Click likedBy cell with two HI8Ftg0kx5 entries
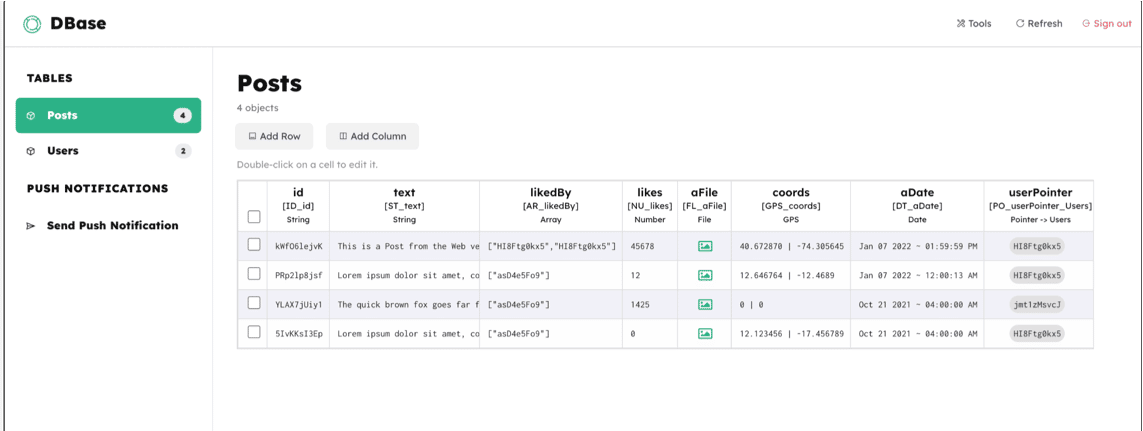 pos(551,246)
